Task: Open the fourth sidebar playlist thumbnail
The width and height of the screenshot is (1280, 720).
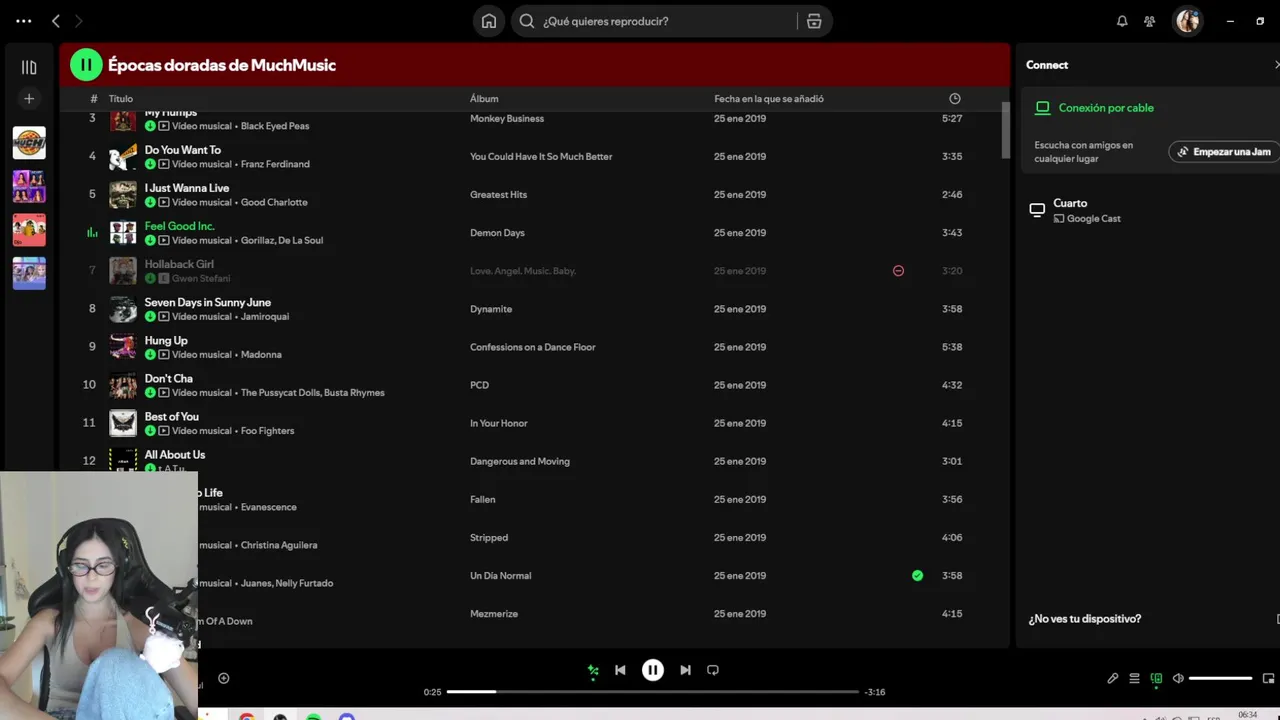Action: [29, 273]
